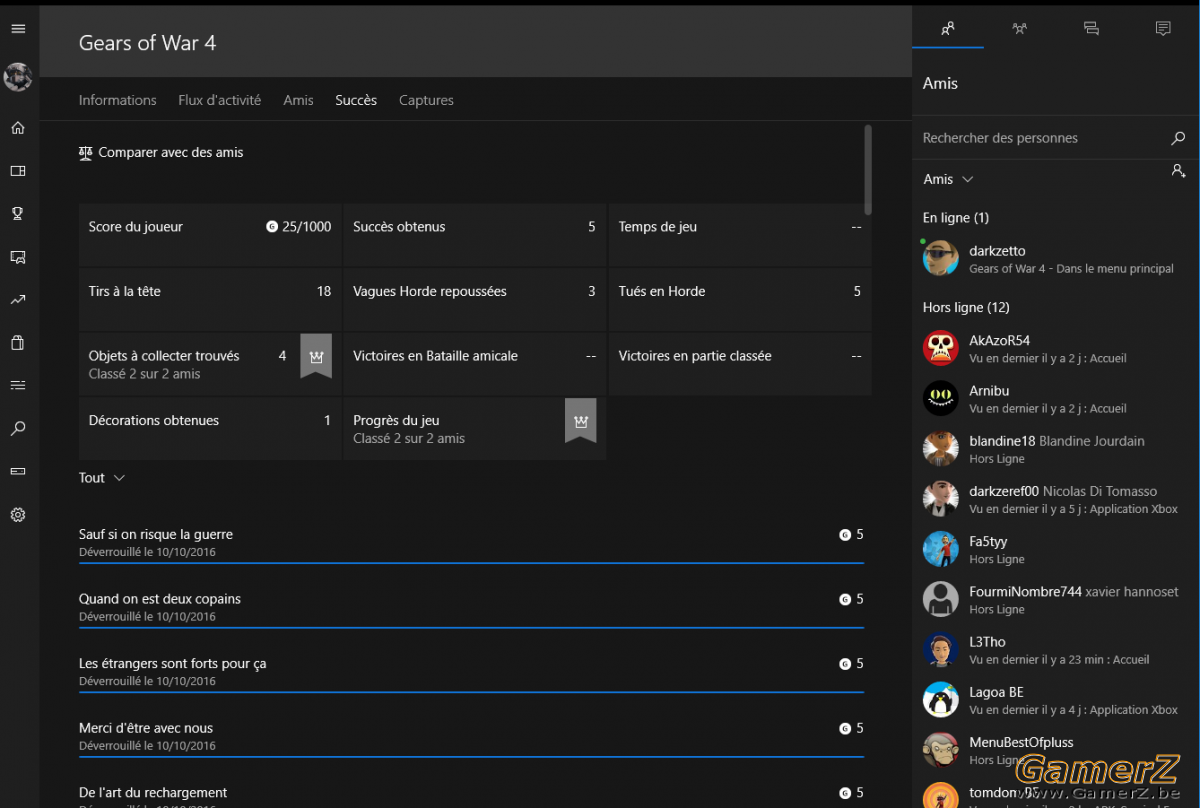Select the Tirs à la tête stat tile
1200x808 pixels.
click(x=210, y=299)
